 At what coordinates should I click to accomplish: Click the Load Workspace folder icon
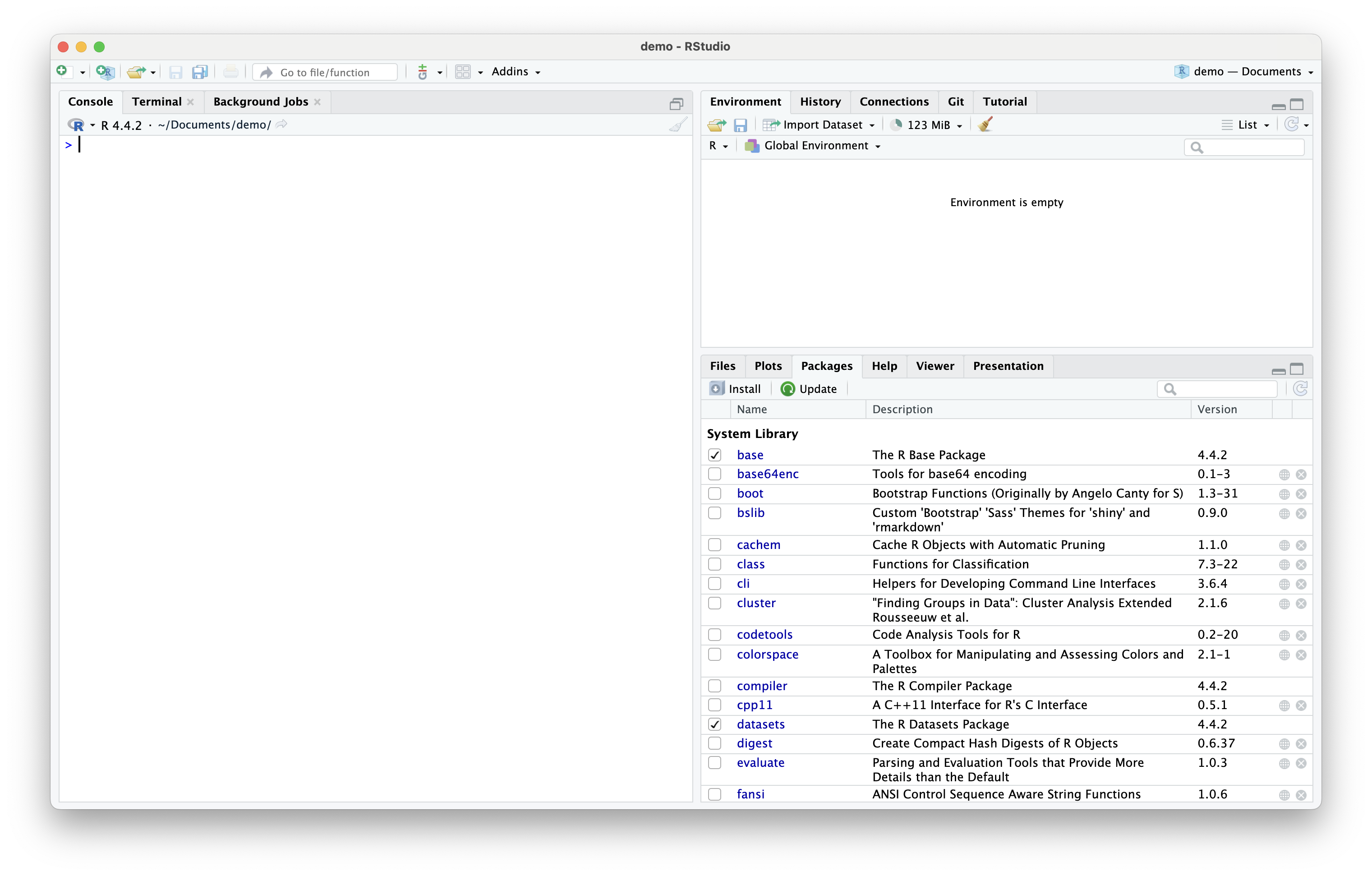click(x=716, y=125)
